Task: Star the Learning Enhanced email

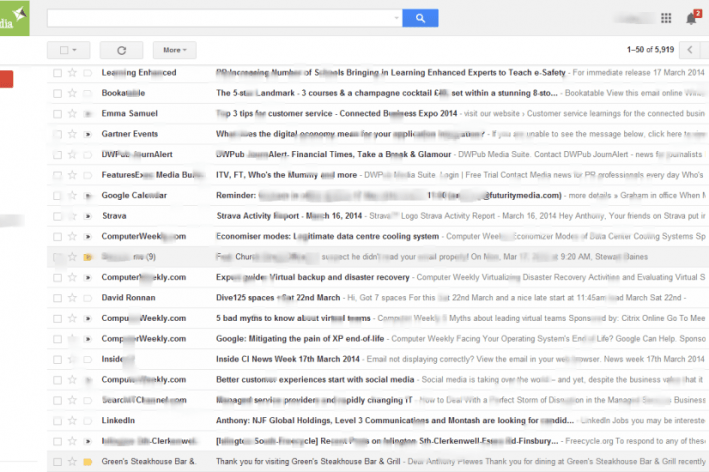Action: click(72, 73)
